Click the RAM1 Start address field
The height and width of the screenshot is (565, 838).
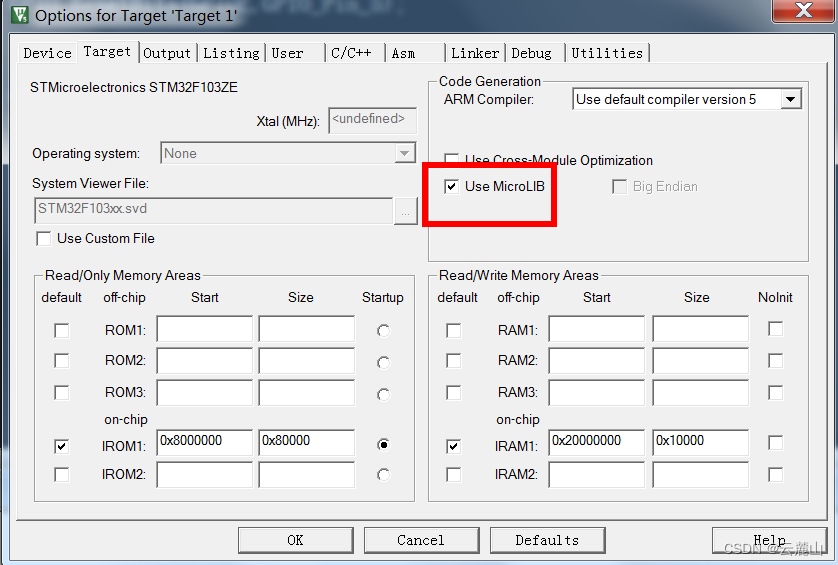(596, 329)
